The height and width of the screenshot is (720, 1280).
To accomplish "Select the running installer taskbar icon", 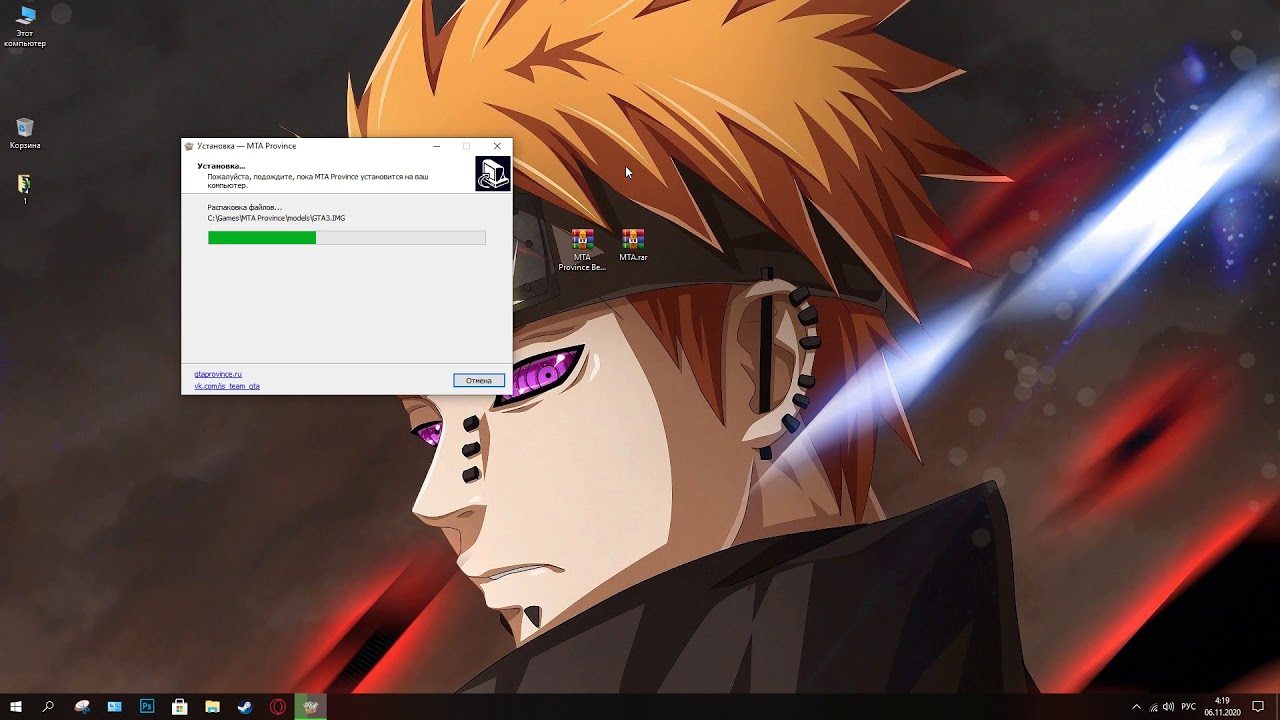I will (x=310, y=707).
